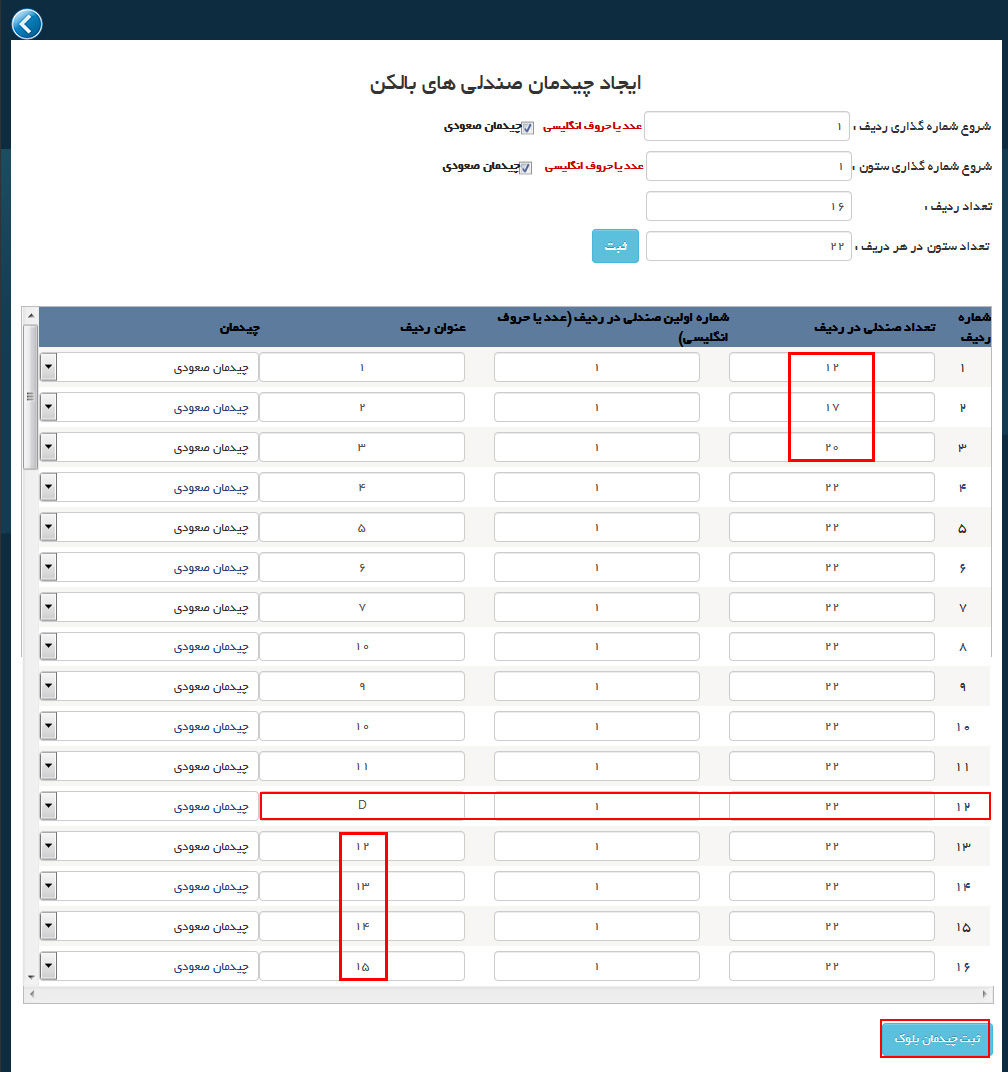Click the blue ثبت submit button

pyautogui.click(x=615, y=246)
